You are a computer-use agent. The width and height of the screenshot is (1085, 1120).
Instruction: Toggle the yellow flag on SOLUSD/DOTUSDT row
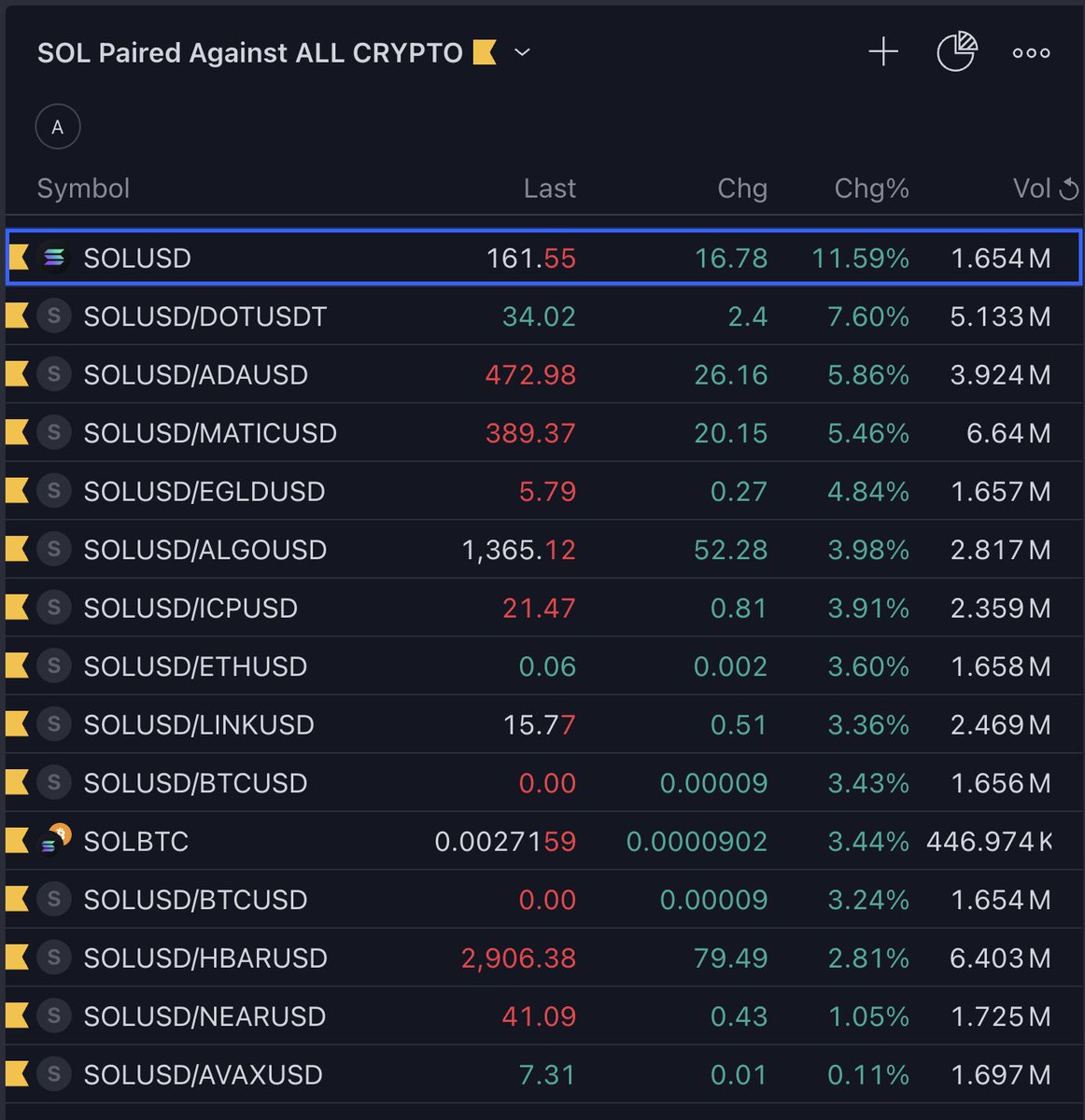click(17, 315)
